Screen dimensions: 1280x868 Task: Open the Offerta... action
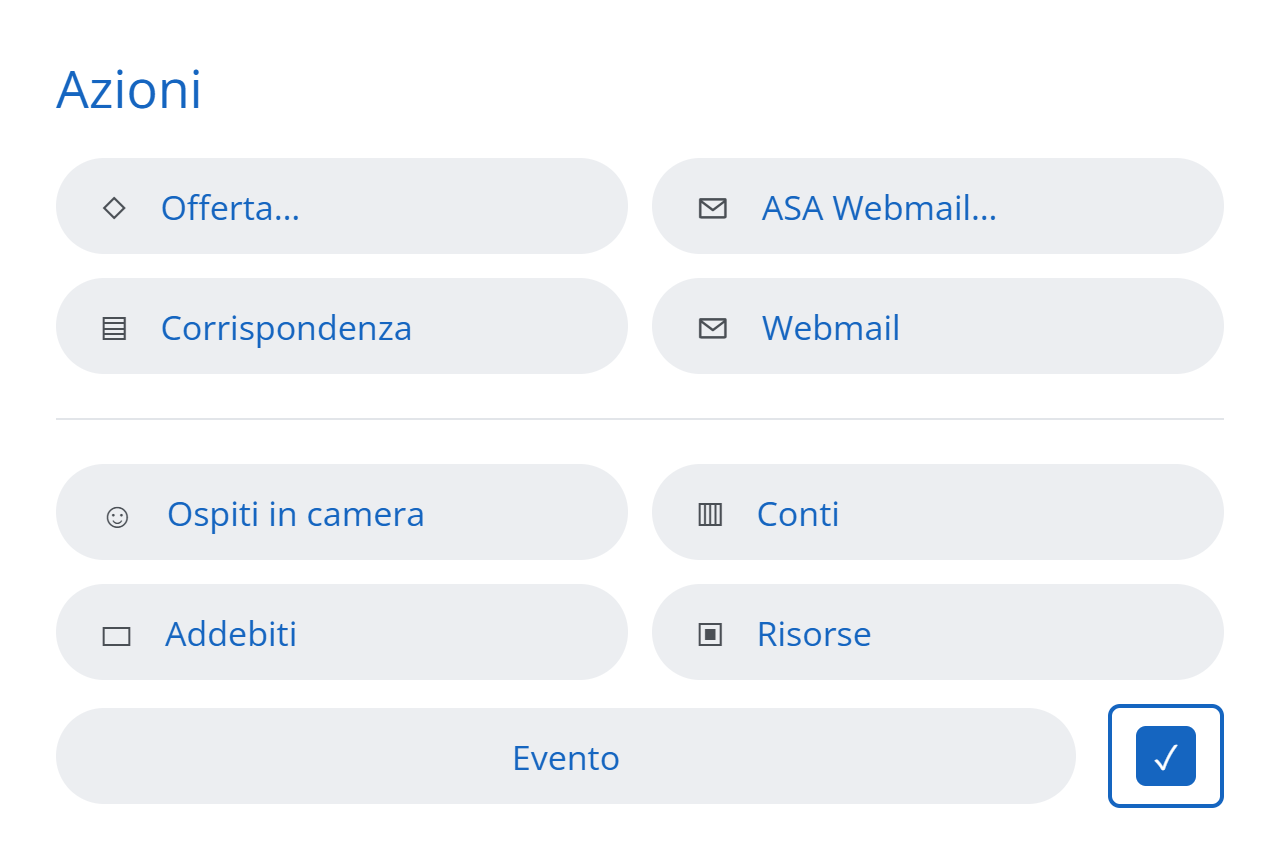342,206
